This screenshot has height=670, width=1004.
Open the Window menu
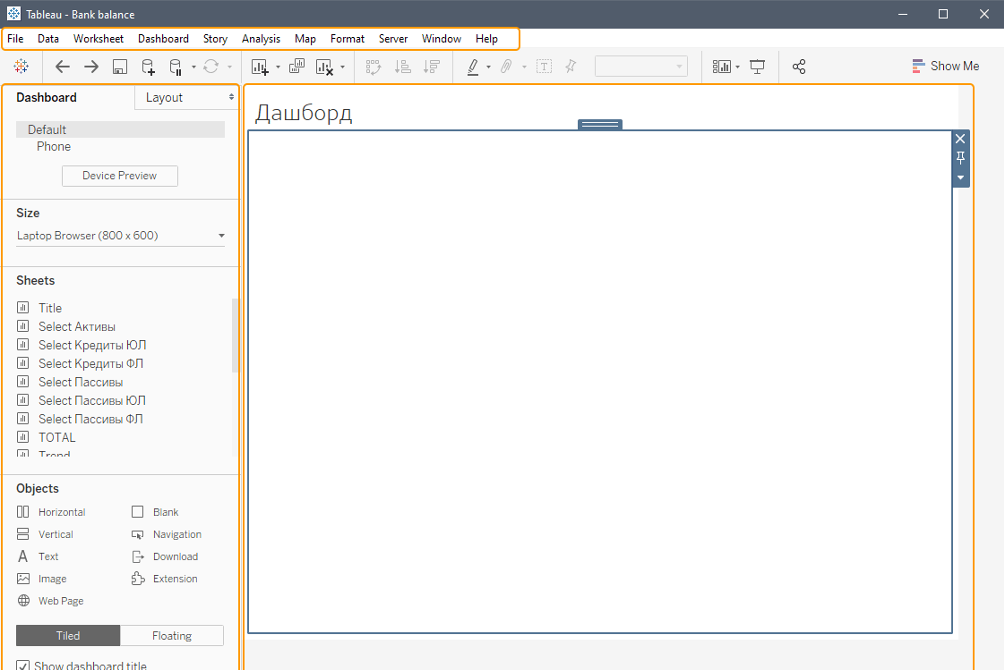point(442,38)
